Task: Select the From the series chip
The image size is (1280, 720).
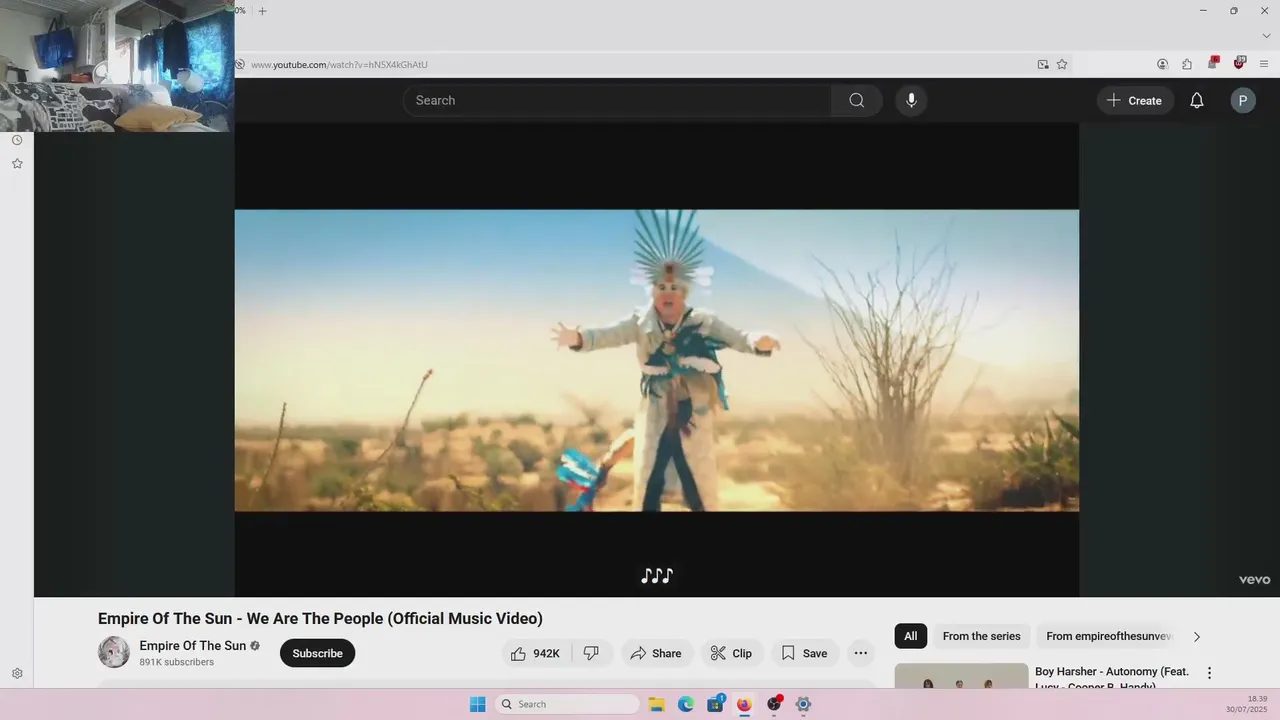Action: pos(981,636)
